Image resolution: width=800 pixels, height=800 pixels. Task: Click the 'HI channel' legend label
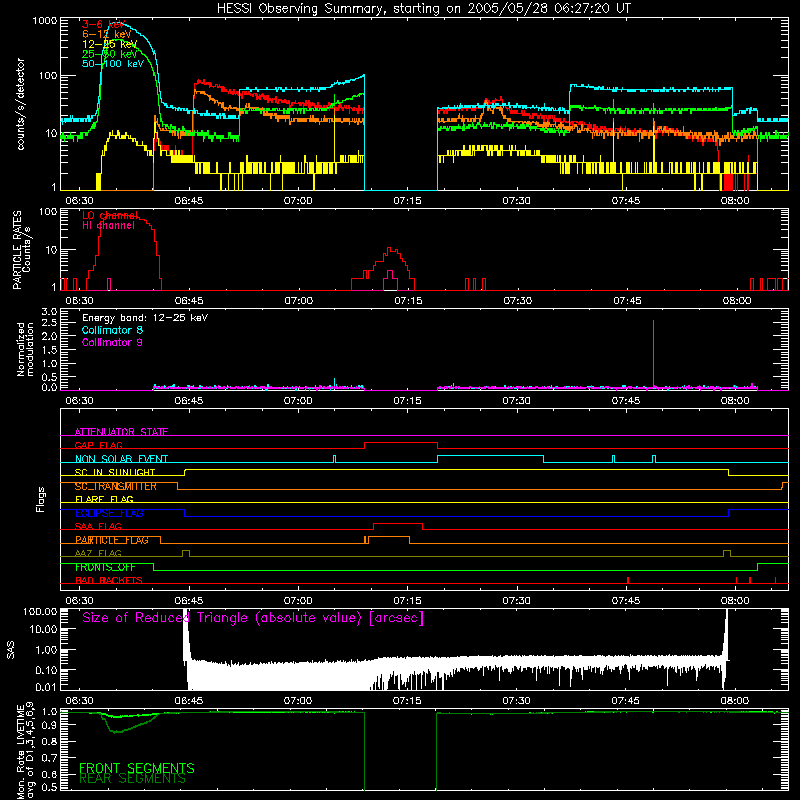(x=109, y=226)
